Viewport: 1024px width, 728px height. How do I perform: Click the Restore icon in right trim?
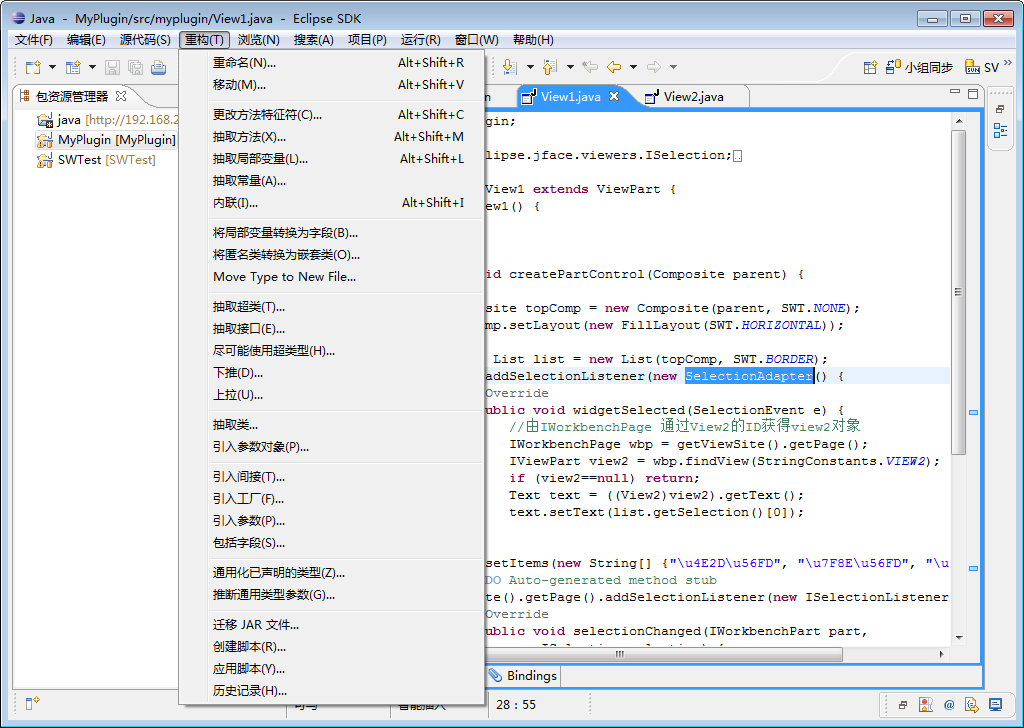[1000, 109]
